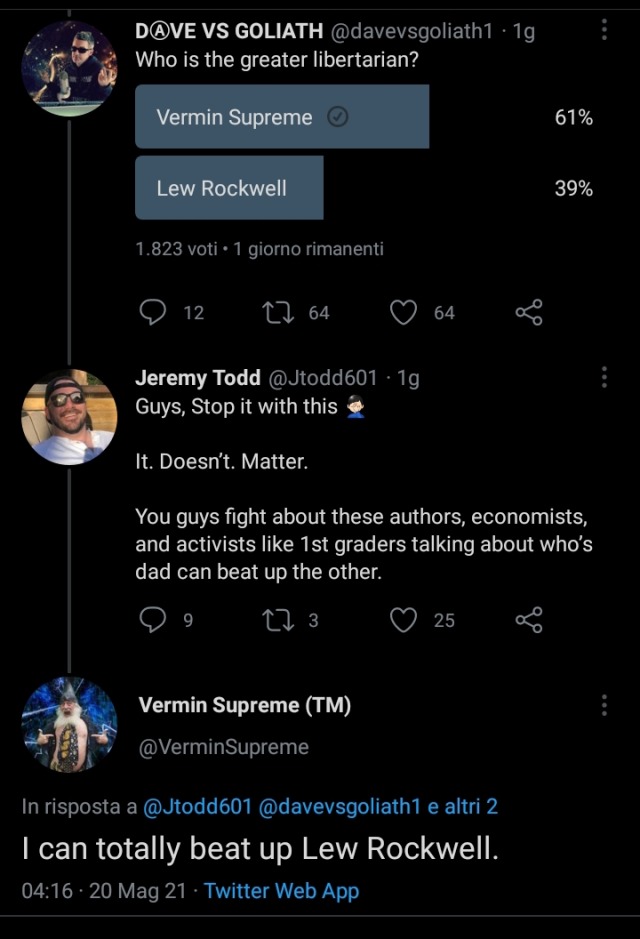Share Jeremy Todd's tweet

tap(529, 620)
